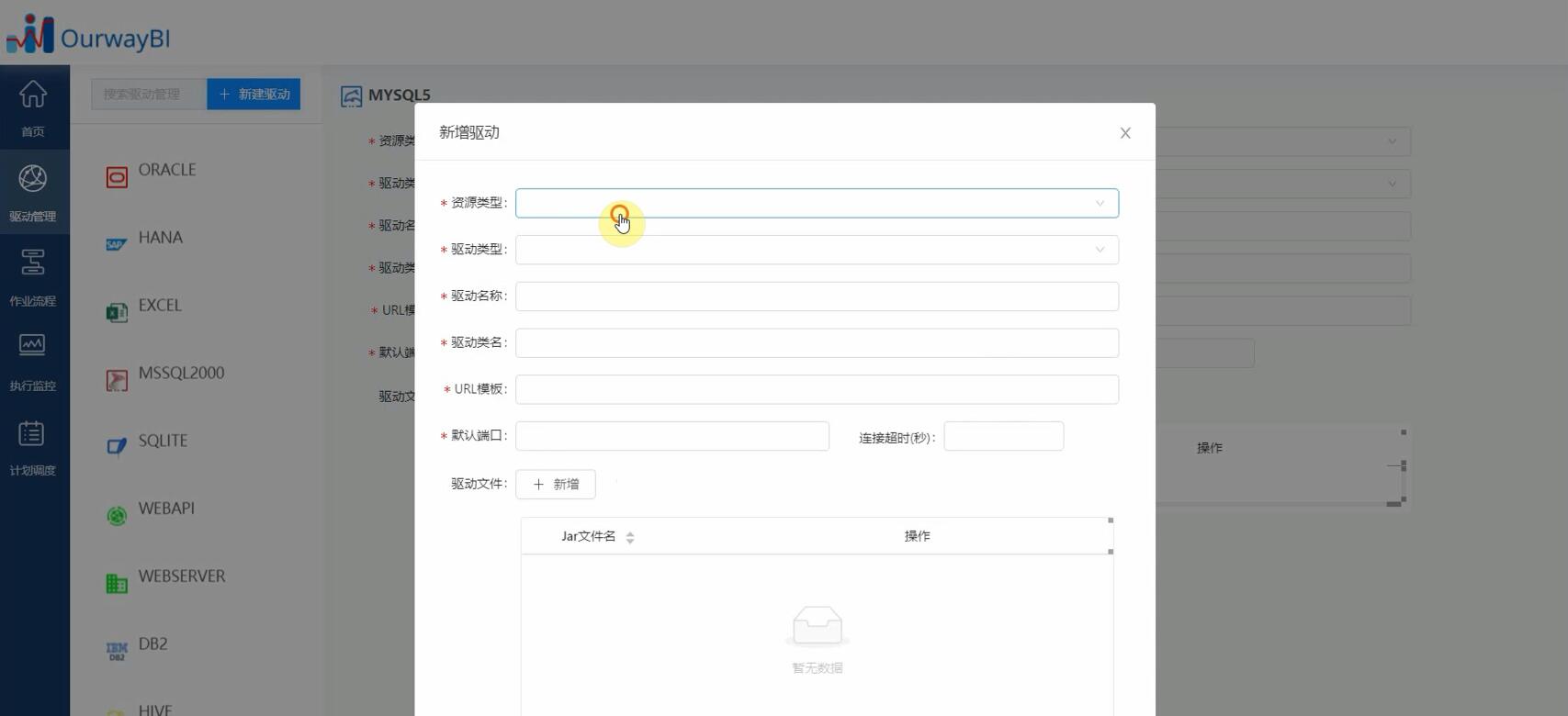Screen dimensions: 1568x716
Task: Choose MSSQL2000 in the driver list
Action: tap(182, 373)
